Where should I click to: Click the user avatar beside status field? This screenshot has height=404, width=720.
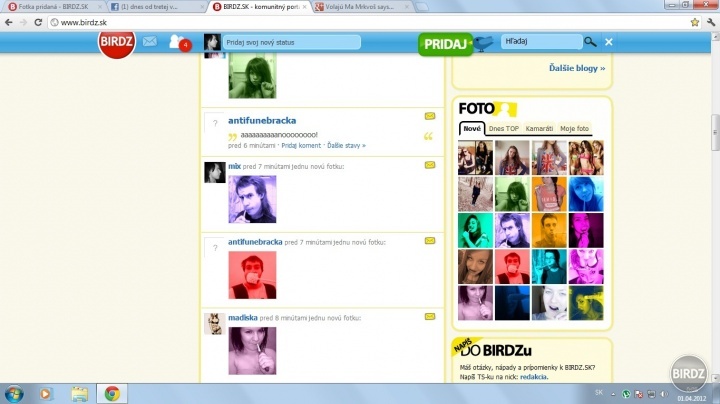pos(212,42)
